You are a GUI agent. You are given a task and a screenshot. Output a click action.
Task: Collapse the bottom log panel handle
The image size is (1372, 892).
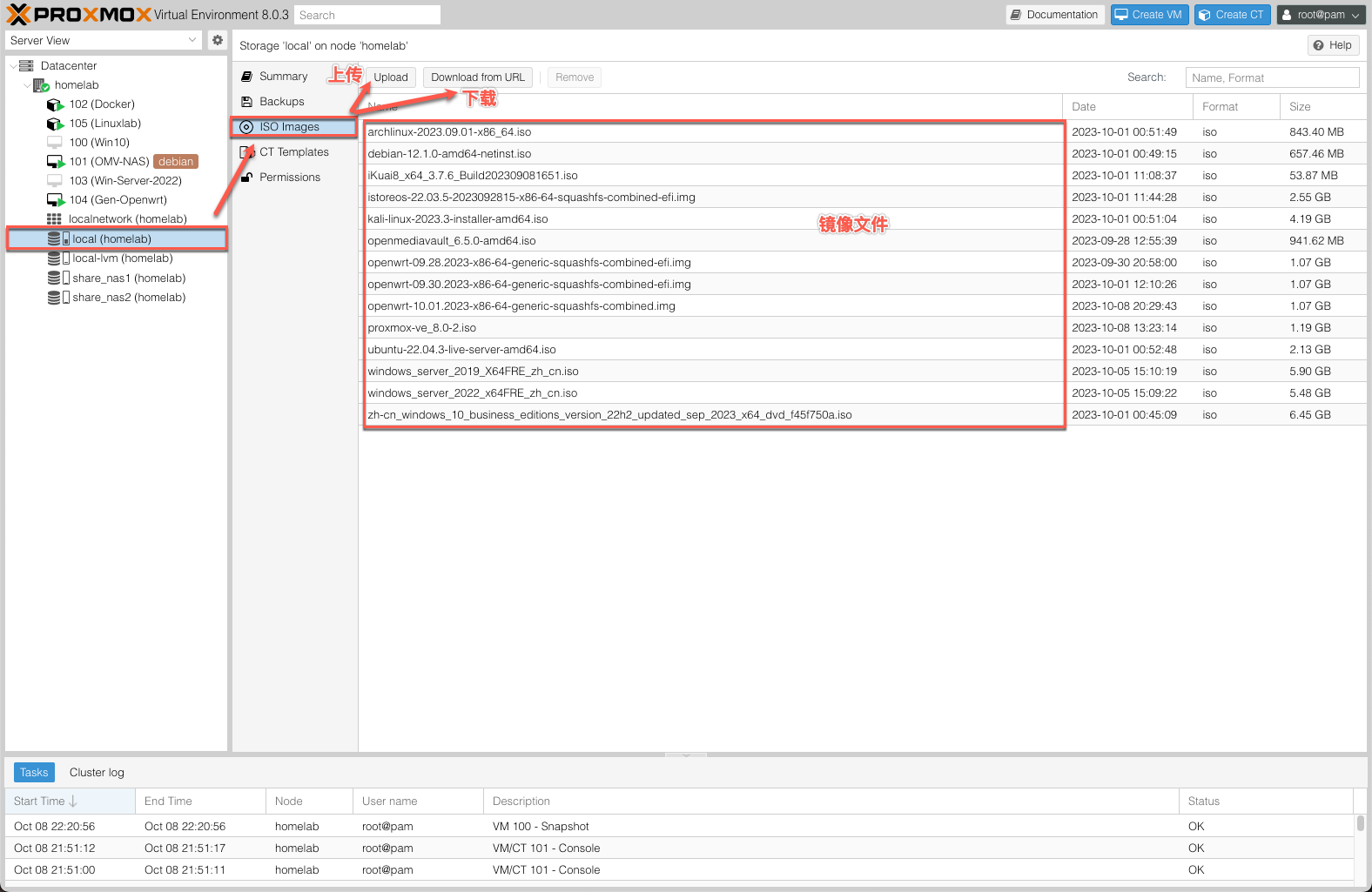pyautogui.click(x=686, y=755)
